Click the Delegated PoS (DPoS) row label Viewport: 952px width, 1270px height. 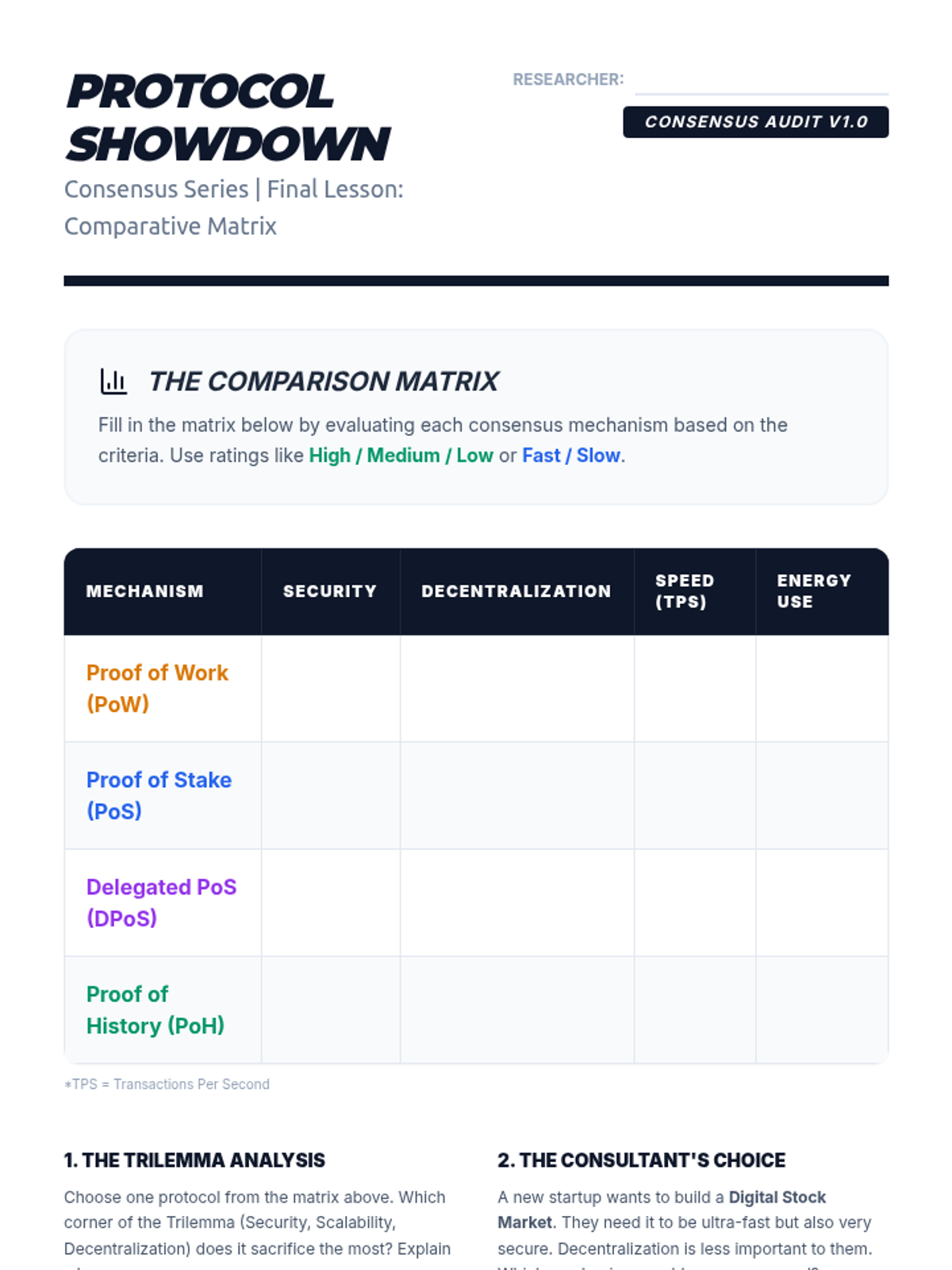[161, 902]
